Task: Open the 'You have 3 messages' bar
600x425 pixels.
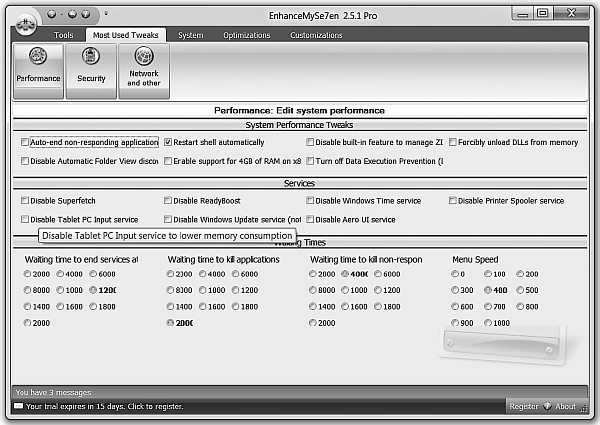Action: [x=300, y=392]
